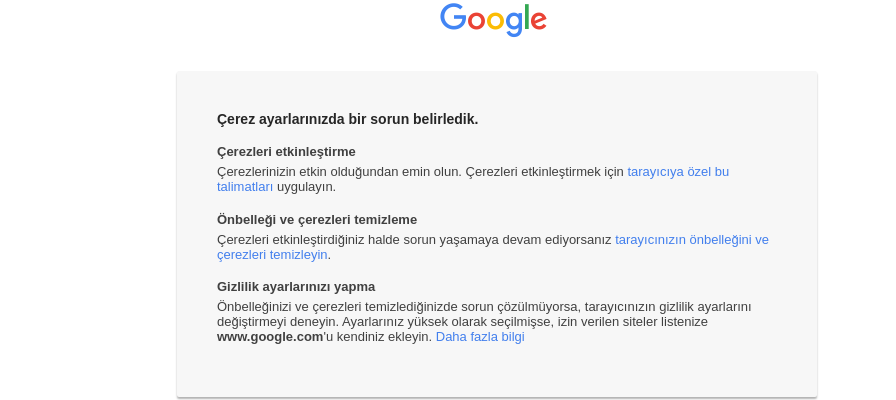Open 'tarayıcınızın önbelleğini ve' link
Viewport: 896px width, 400px height.
coord(692,239)
